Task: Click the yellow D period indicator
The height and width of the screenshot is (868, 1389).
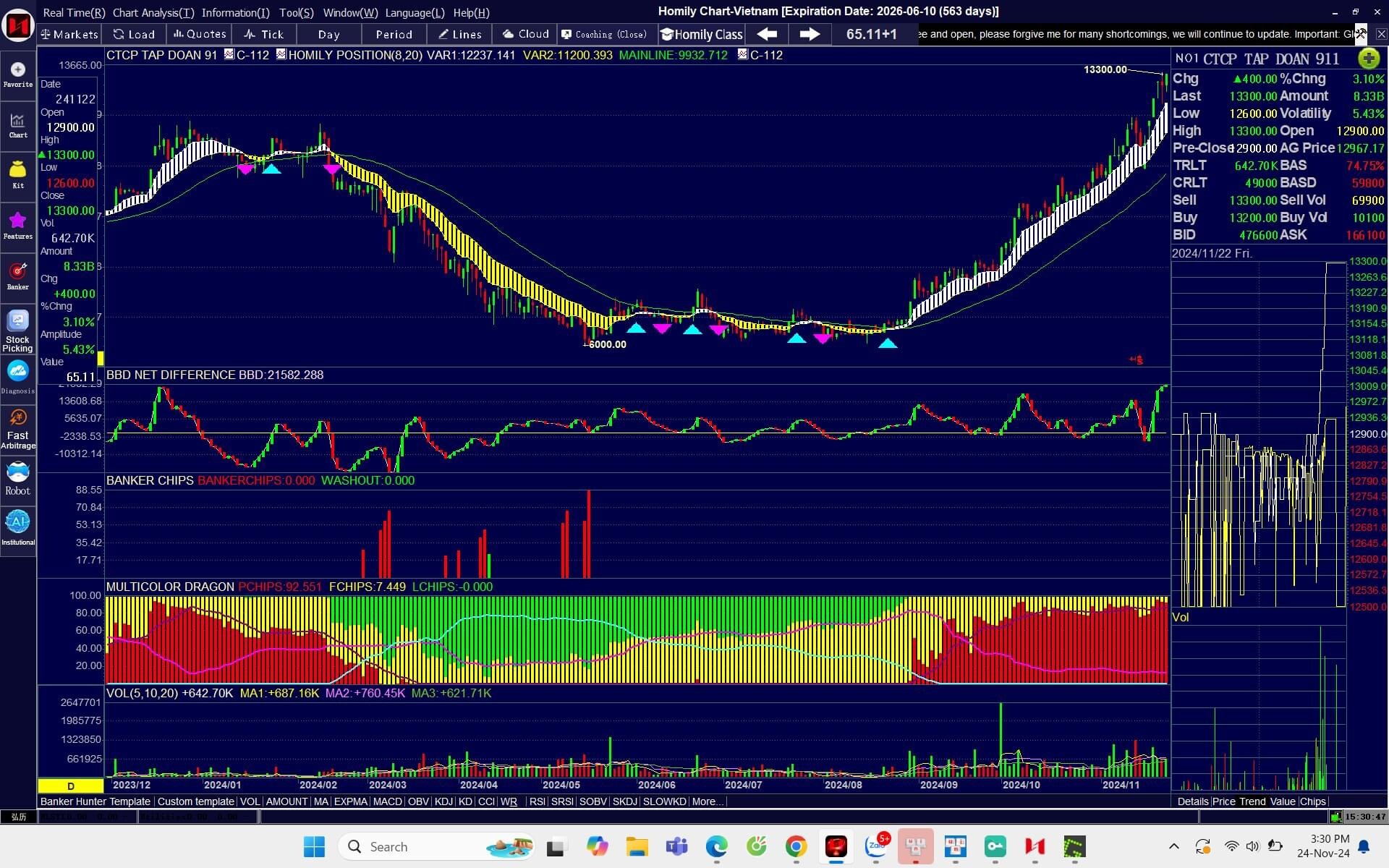Action: click(x=71, y=786)
